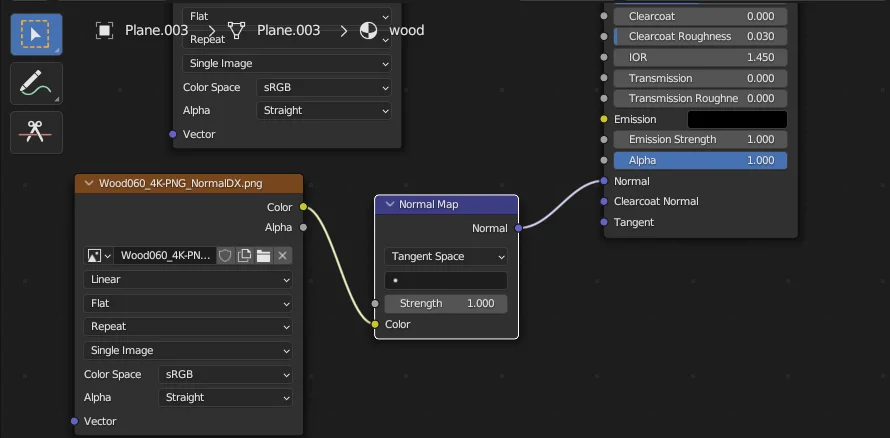Screen dimensions: 890x438
Task: Open image file folder icon
Action: click(x=263, y=255)
